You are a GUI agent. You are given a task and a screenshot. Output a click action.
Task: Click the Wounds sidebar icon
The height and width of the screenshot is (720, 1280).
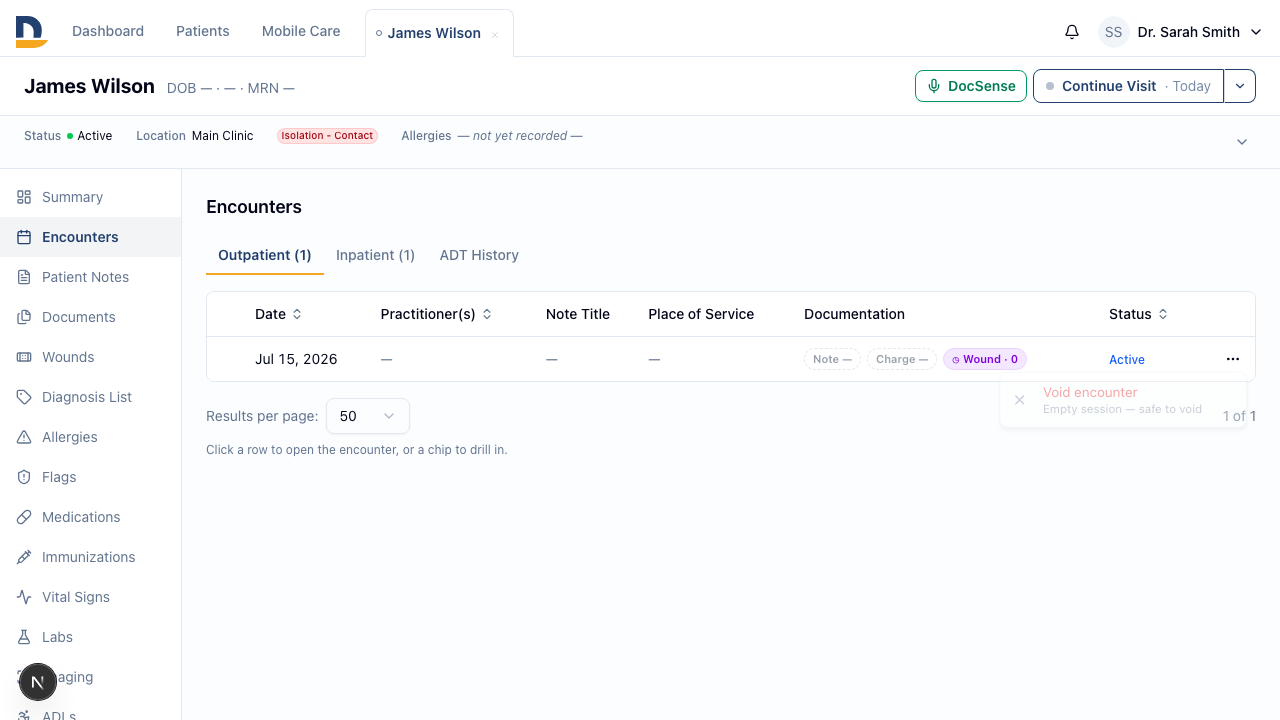(24, 357)
